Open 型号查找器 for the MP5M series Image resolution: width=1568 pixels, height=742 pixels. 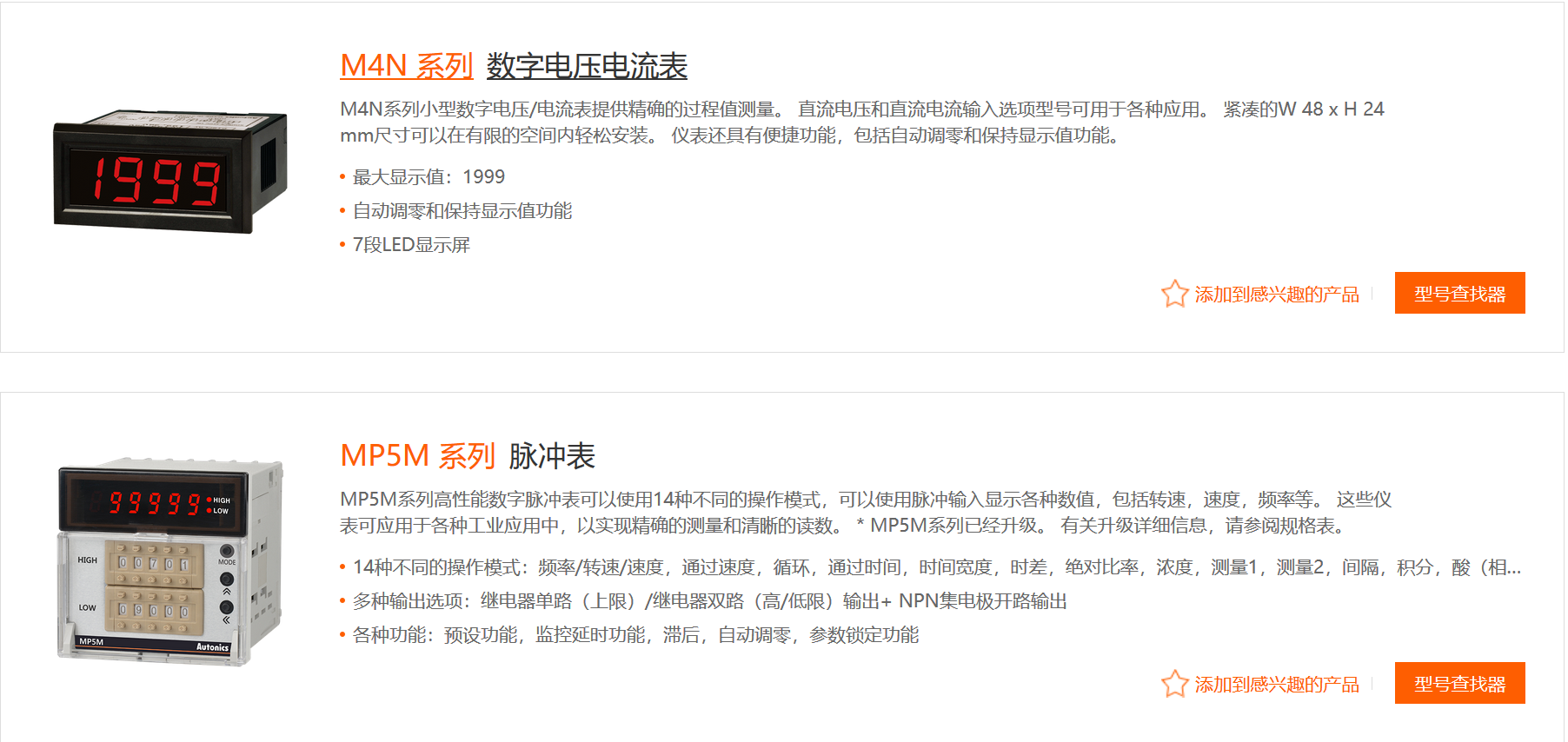(1458, 684)
